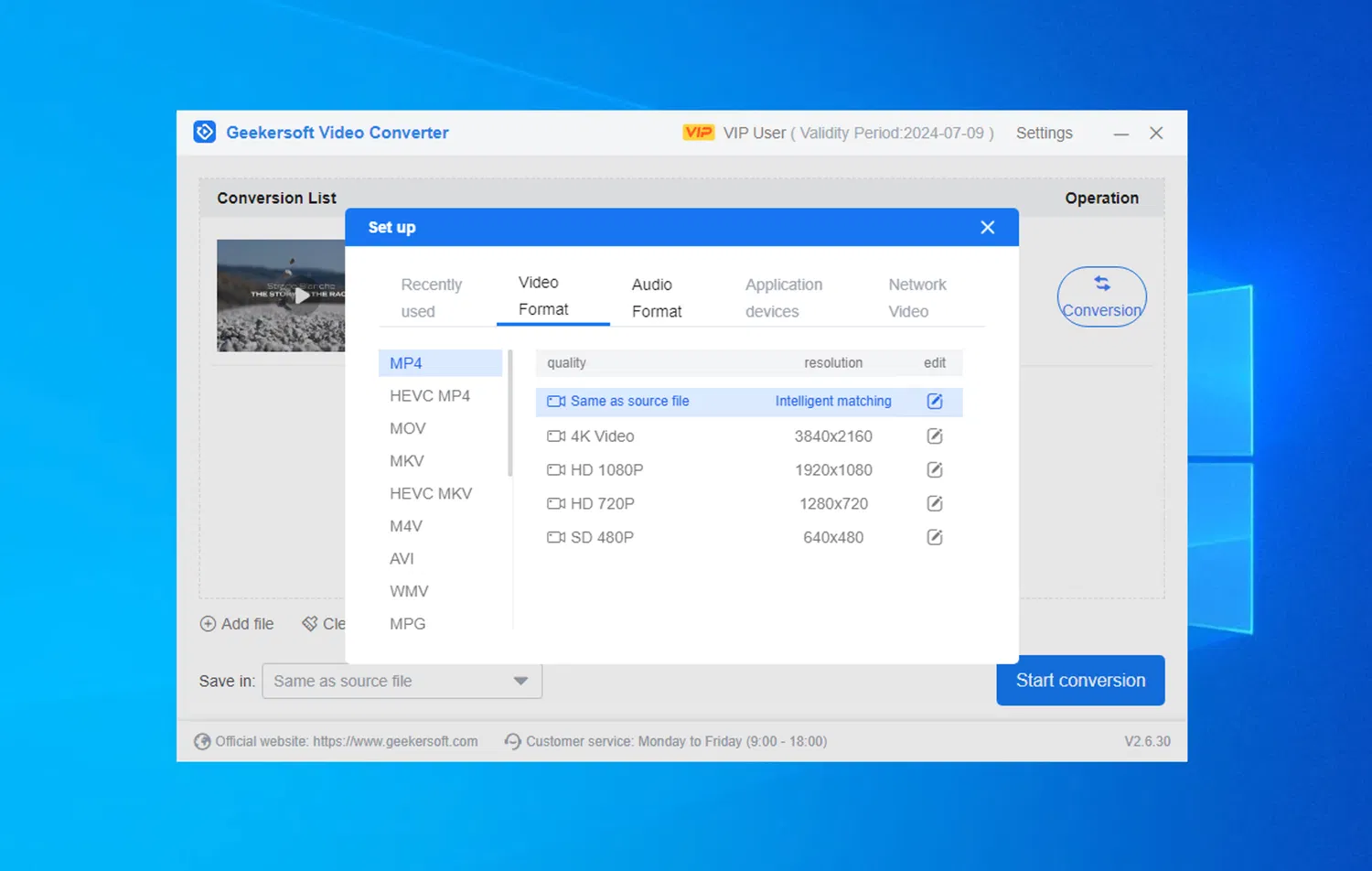Click edit icon for 4K Video row
This screenshot has width=1372, height=871.
pos(935,436)
